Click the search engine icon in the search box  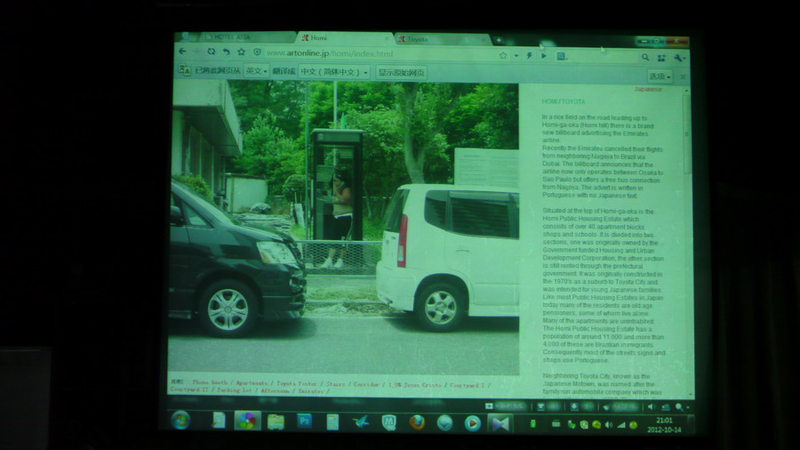tap(561, 57)
